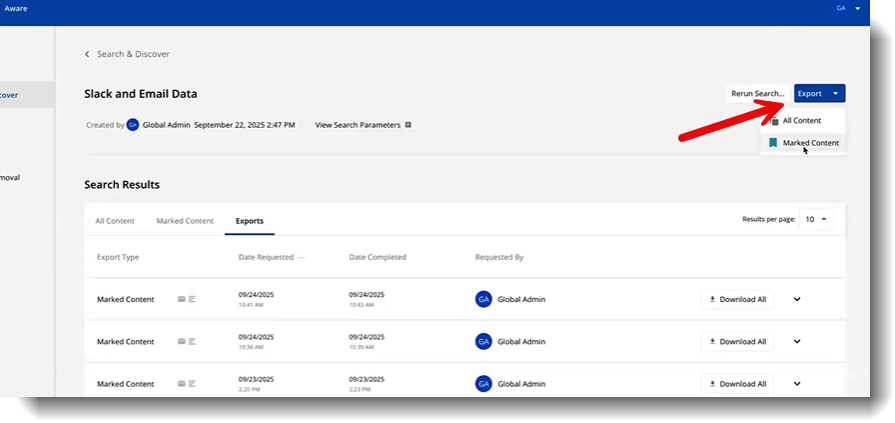Expand the first export row chevron
This screenshot has height=423, width=895.
[797, 299]
